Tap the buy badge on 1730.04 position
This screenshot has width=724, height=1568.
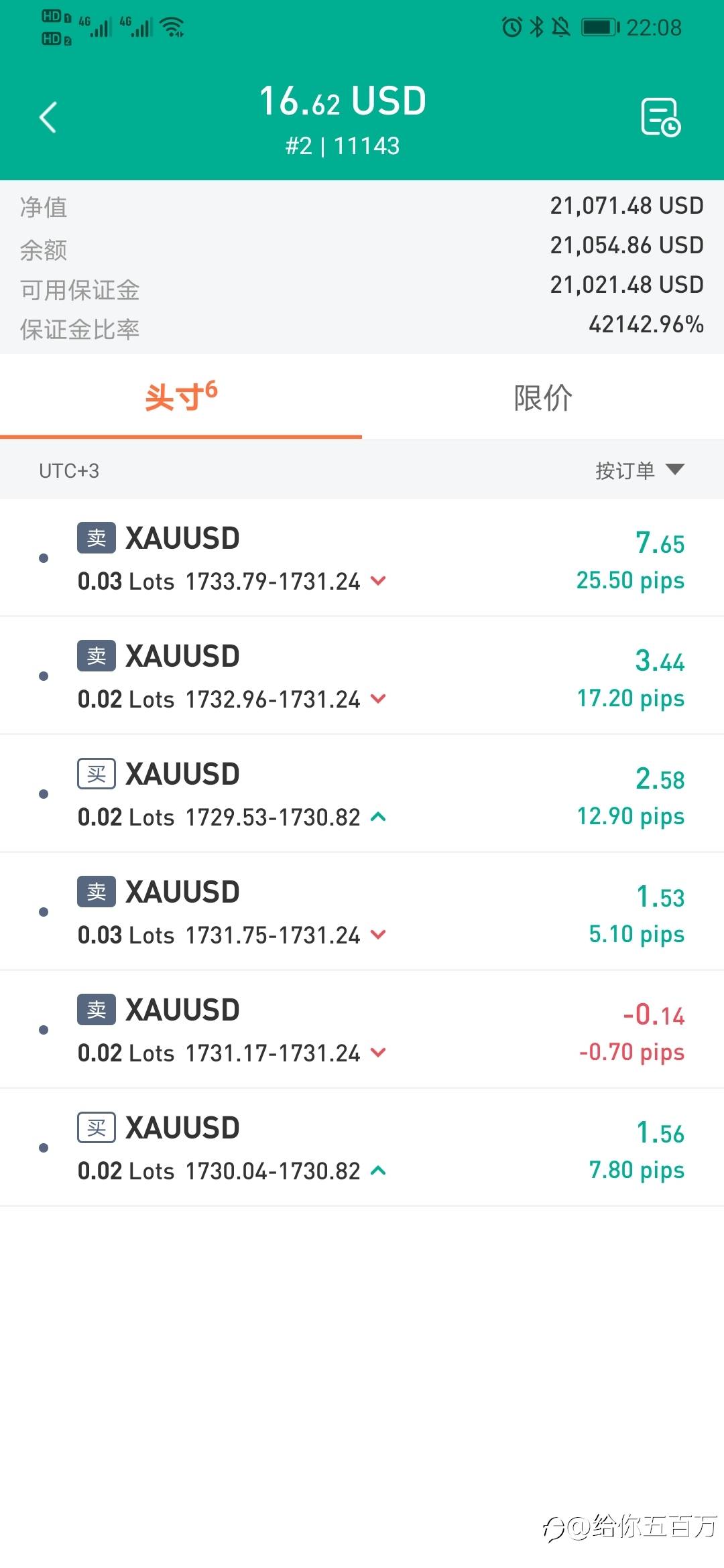click(97, 1128)
